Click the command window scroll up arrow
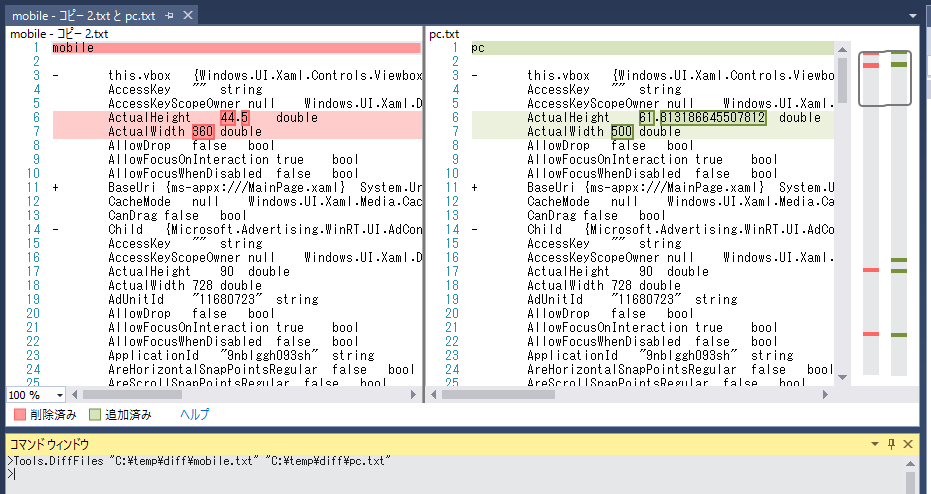The height and width of the screenshot is (494, 931). tap(909, 464)
